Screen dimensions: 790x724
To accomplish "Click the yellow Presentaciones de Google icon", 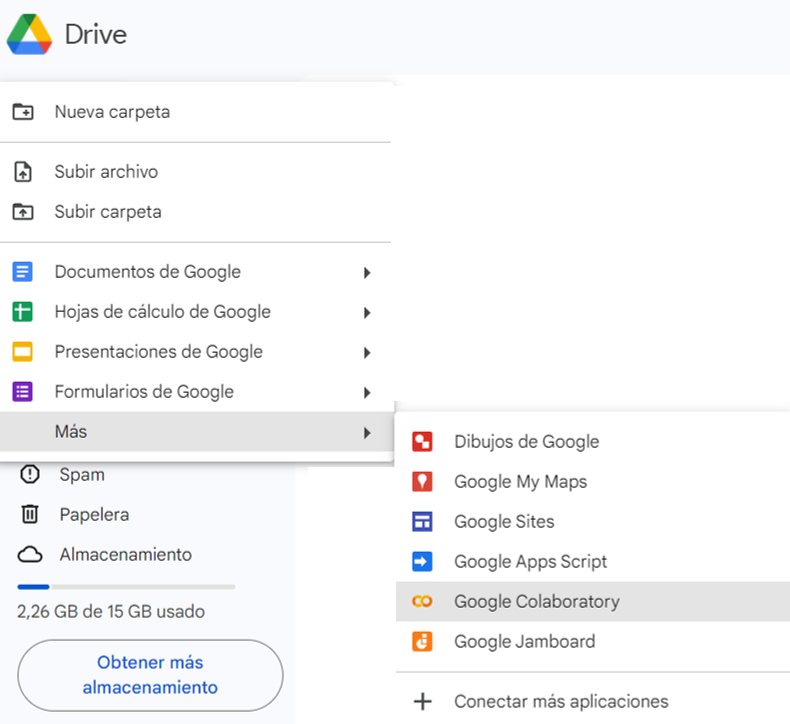I will [23, 352].
